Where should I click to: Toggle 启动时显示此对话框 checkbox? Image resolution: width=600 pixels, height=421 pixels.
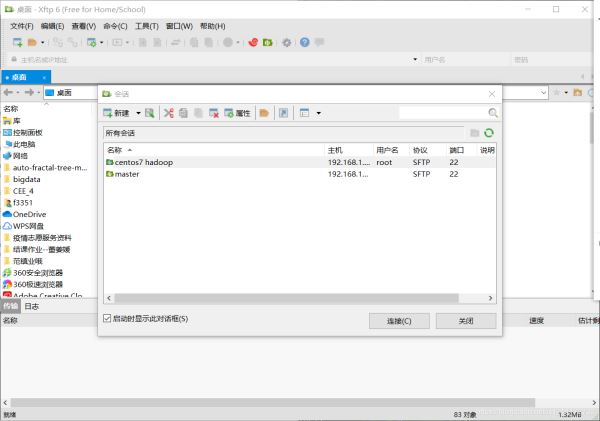(108, 319)
